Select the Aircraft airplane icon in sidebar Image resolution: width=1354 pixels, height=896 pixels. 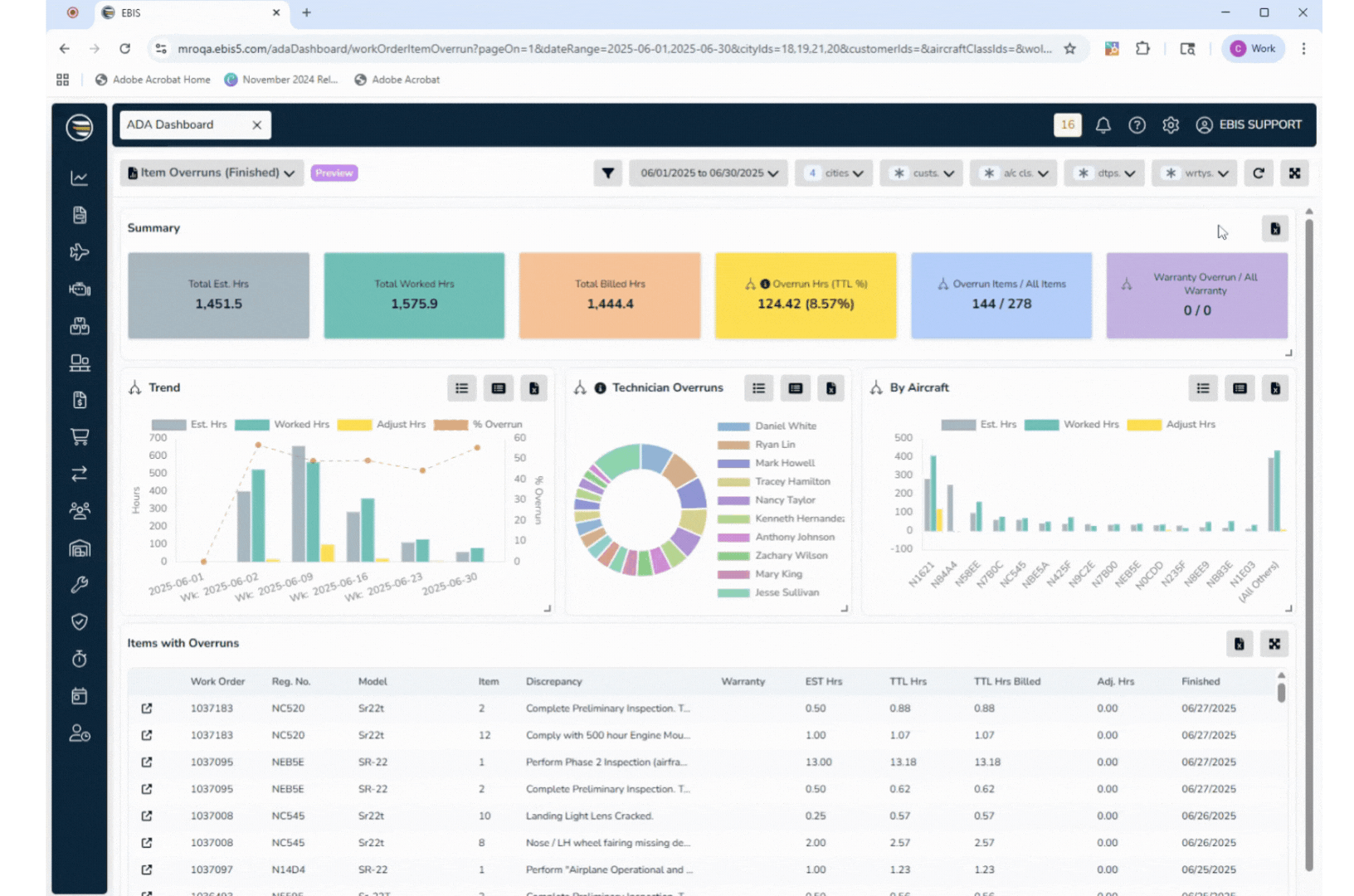click(79, 251)
